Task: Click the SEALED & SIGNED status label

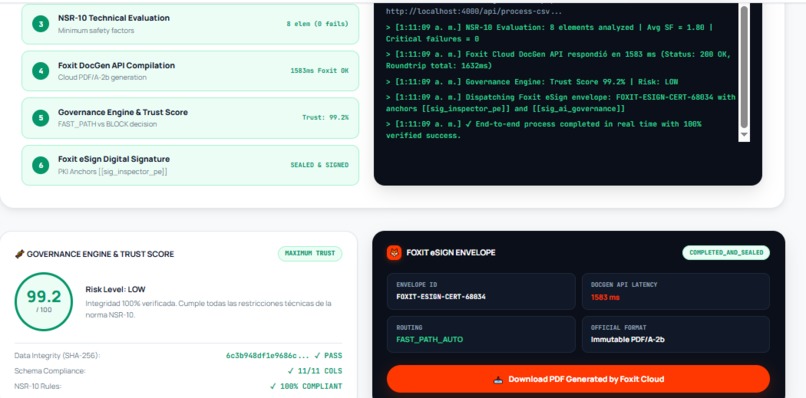Action: [x=319, y=165]
